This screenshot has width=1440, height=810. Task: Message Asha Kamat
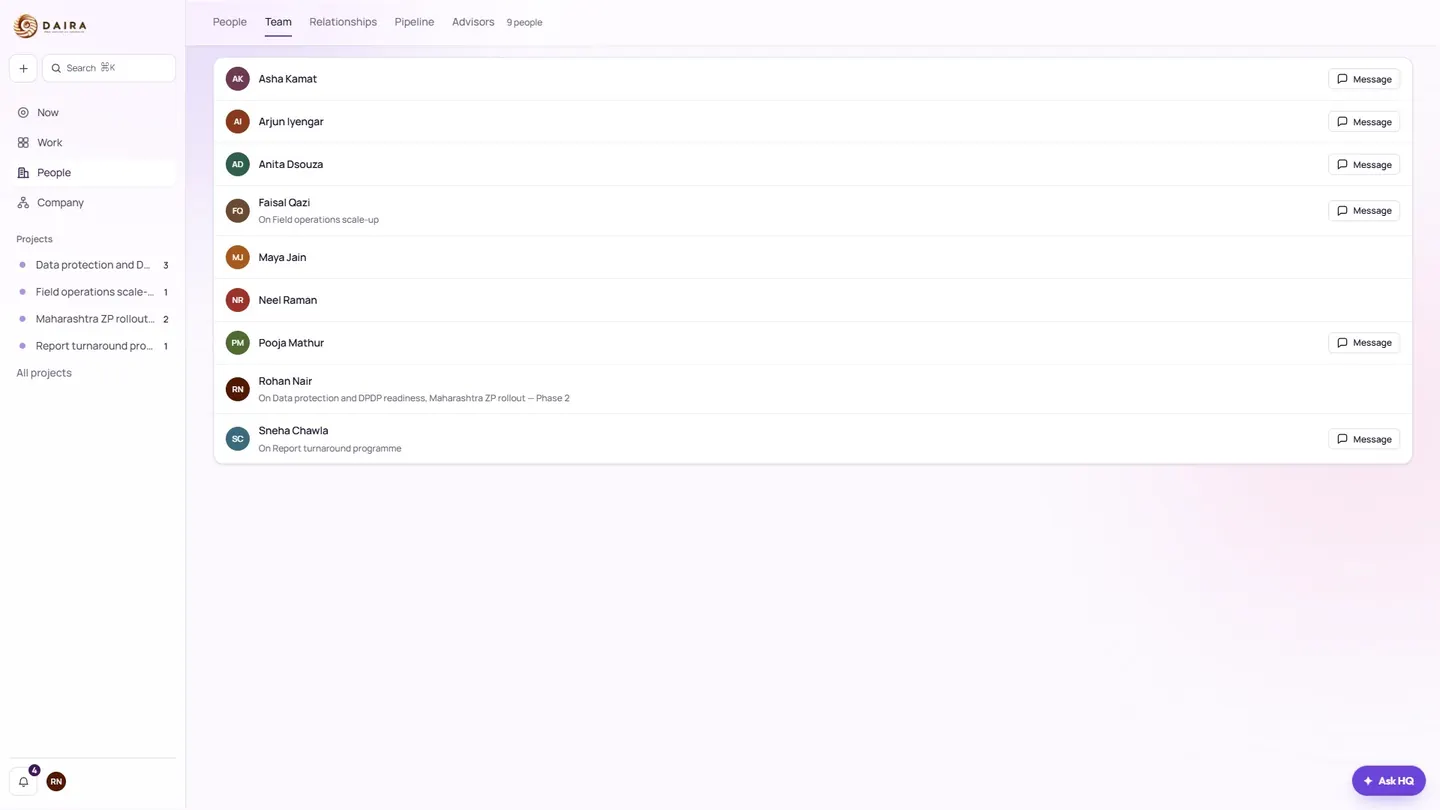tap(1364, 79)
